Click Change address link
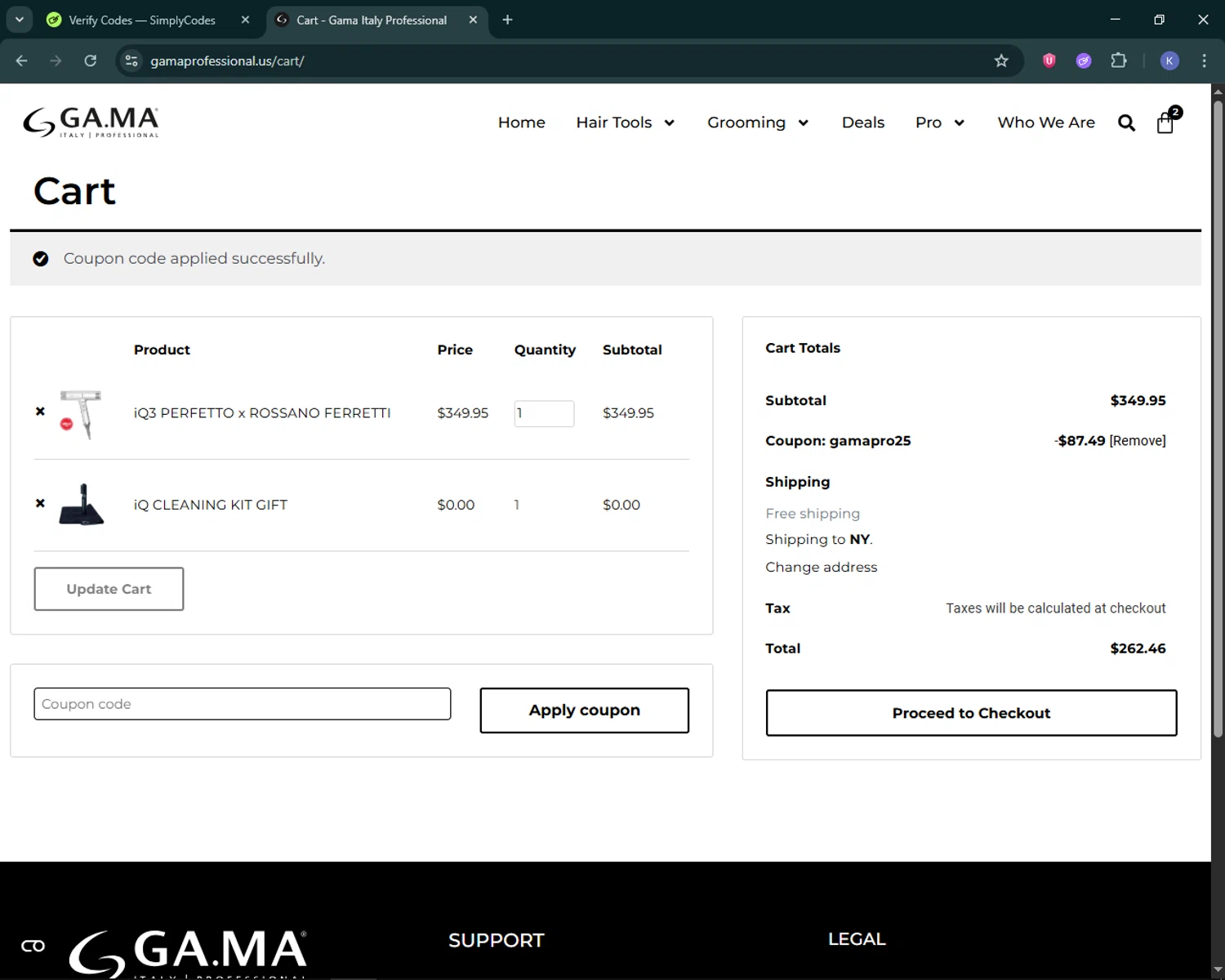This screenshot has width=1225, height=980. click(821, 567)
